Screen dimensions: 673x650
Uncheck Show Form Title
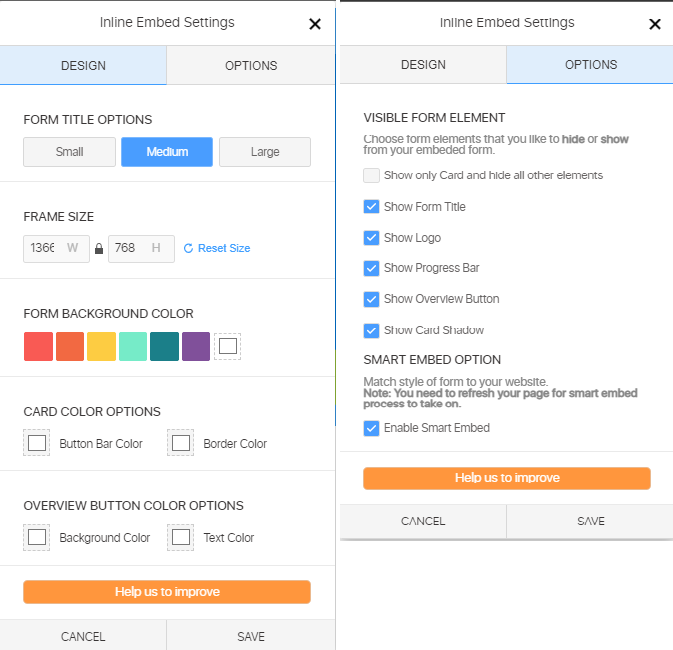pyautogui.click(x=372, y=207)
